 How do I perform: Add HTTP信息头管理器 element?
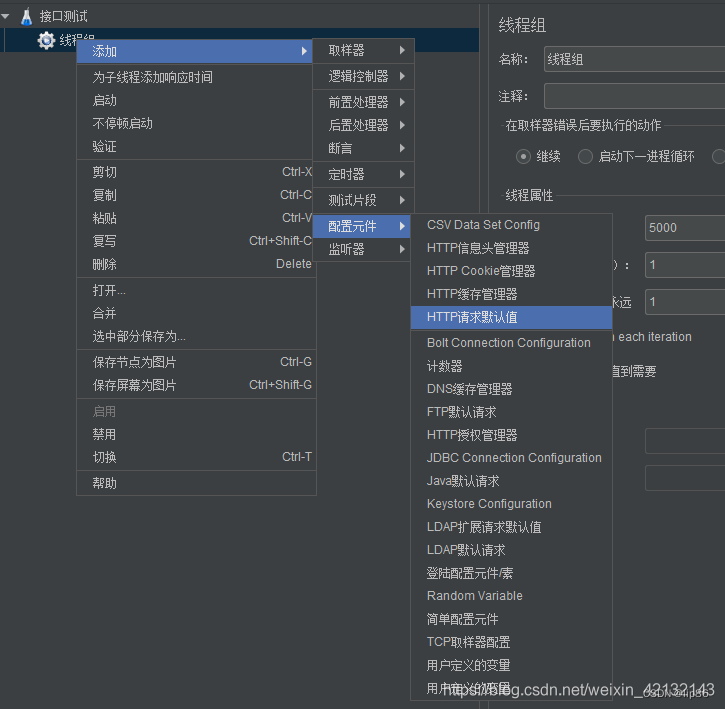point(511,248)
